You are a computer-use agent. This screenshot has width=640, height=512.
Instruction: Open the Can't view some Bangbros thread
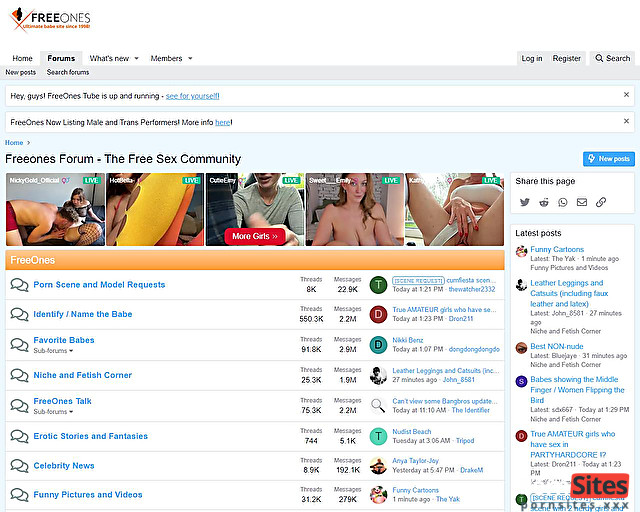pyautogui.click(x=445, y=401)
